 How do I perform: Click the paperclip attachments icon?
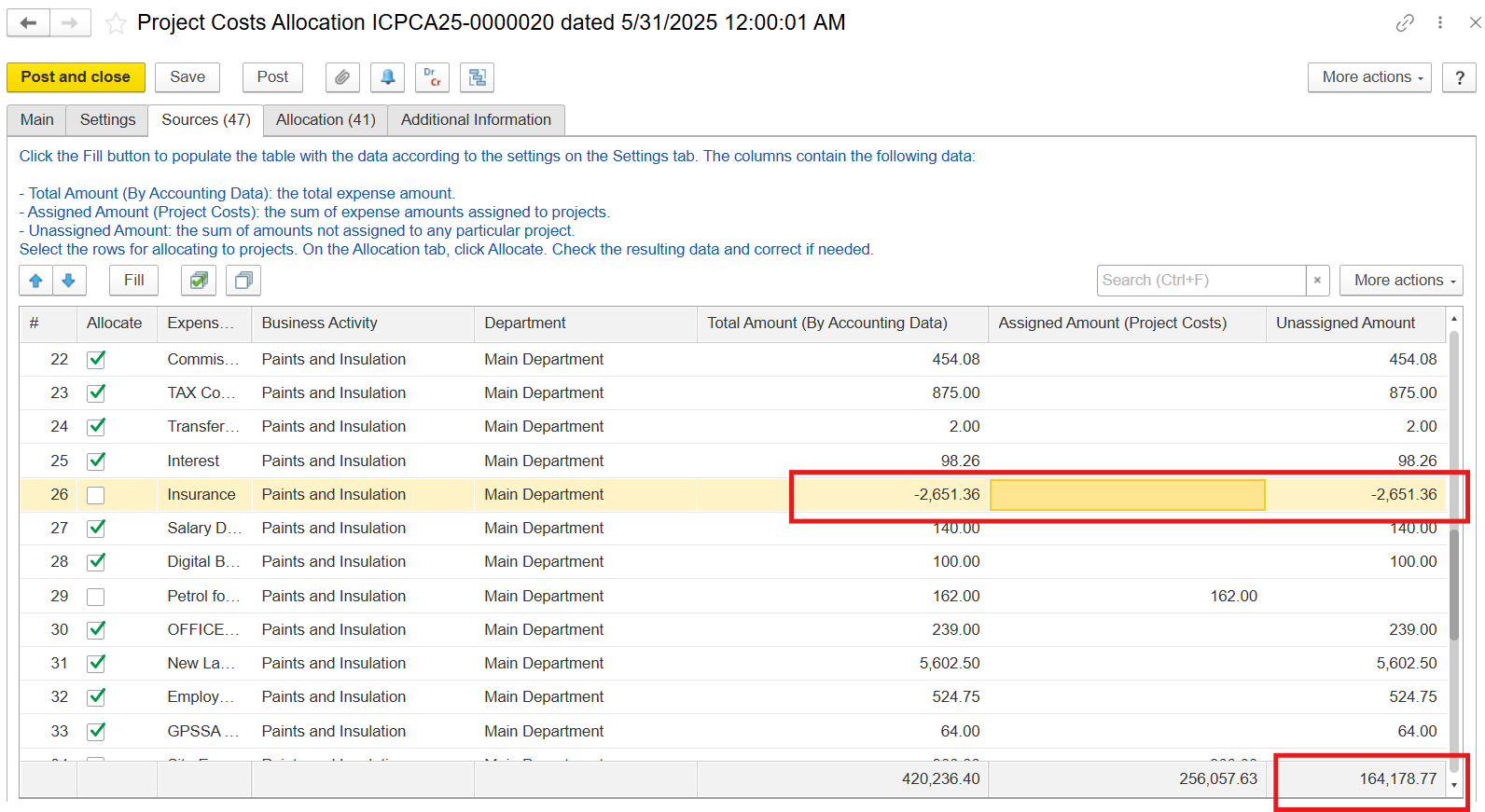point(342,77)
